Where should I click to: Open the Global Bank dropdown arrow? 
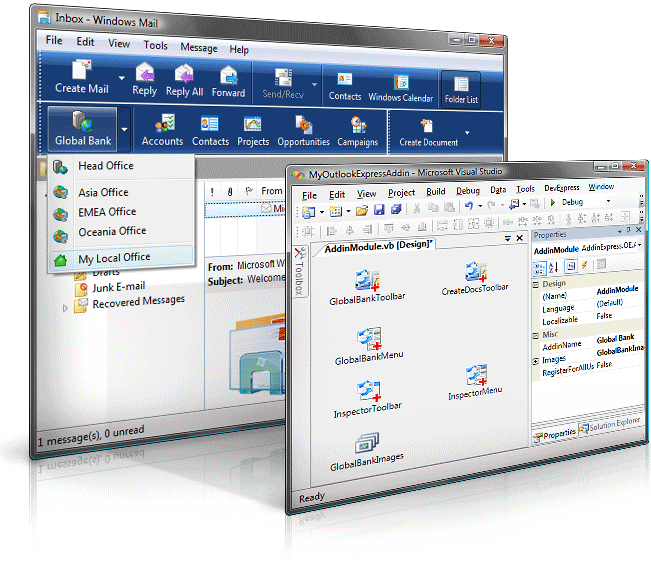[x=125, y=130]
